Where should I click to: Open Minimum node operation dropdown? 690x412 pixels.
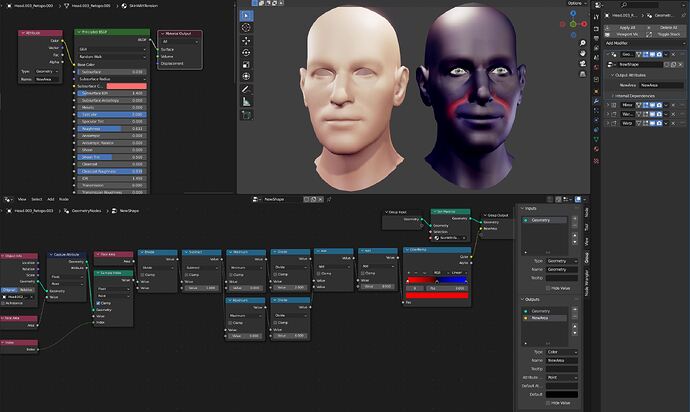pyautogui.click(x=245, y=267)
